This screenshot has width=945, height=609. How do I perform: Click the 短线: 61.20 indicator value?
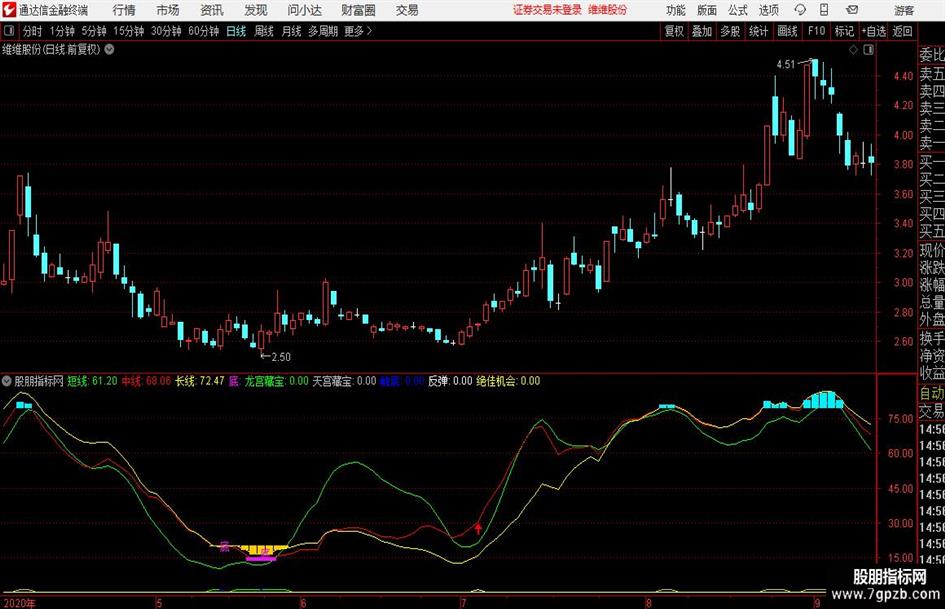(x=92, y=381)
